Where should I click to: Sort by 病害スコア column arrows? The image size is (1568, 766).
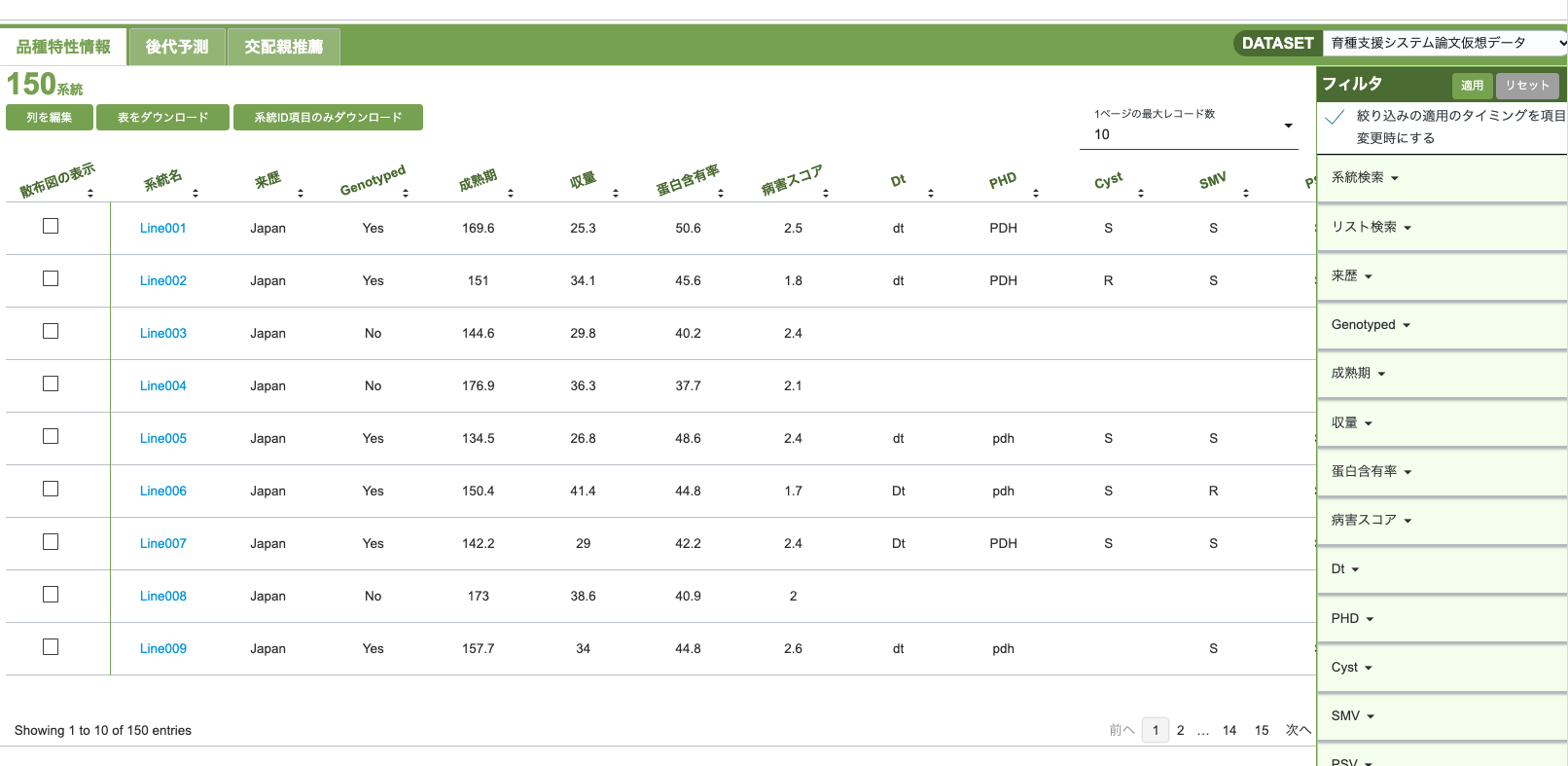tap(826, 193)
